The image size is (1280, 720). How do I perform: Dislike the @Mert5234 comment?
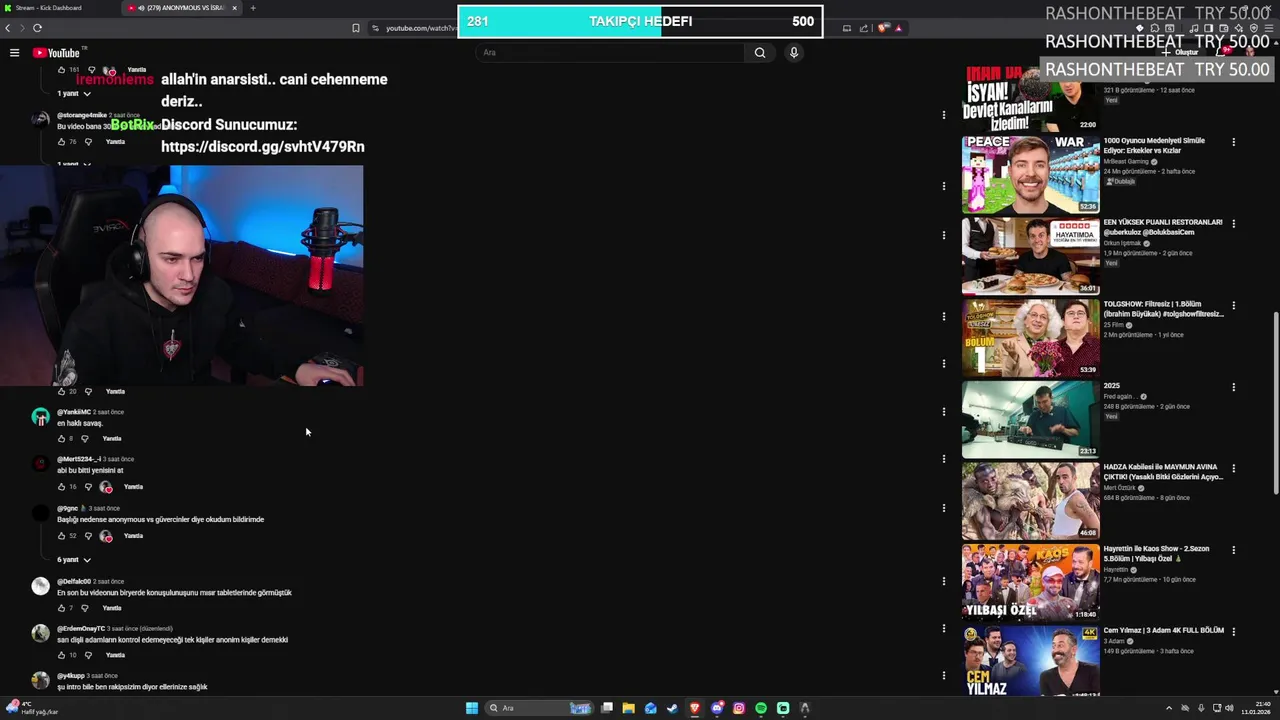point(88,487)
